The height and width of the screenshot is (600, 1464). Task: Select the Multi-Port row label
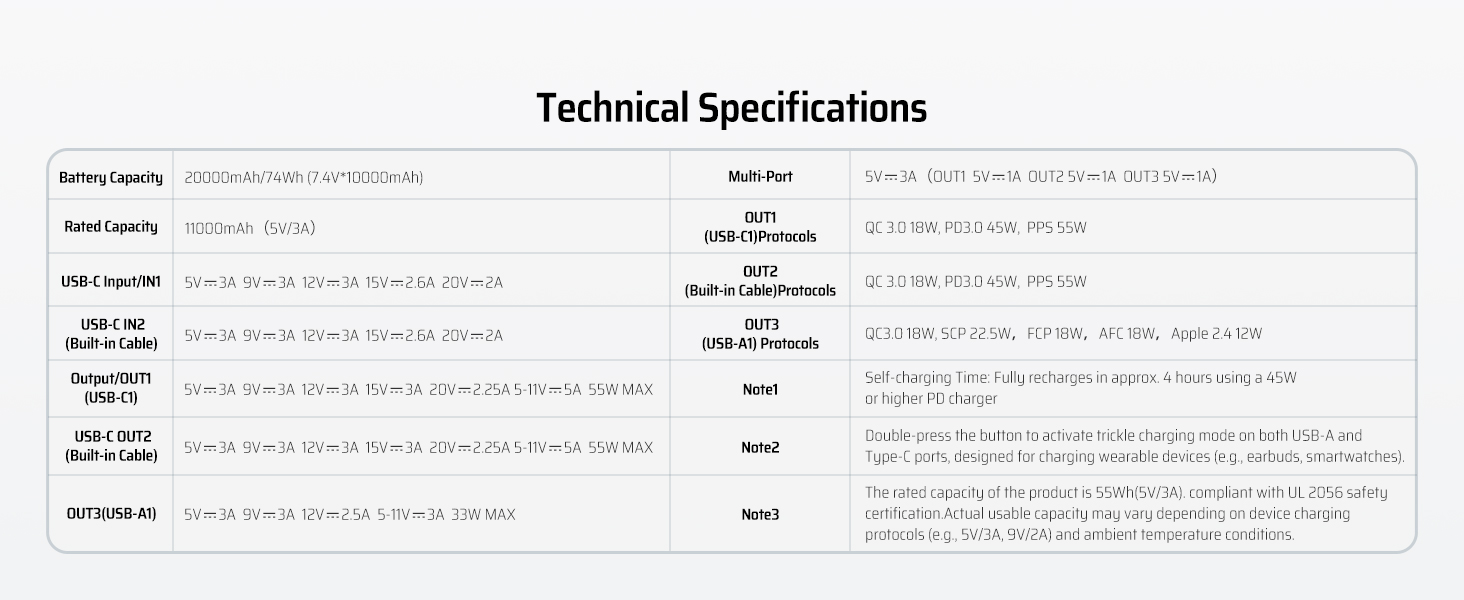(760, 176)
